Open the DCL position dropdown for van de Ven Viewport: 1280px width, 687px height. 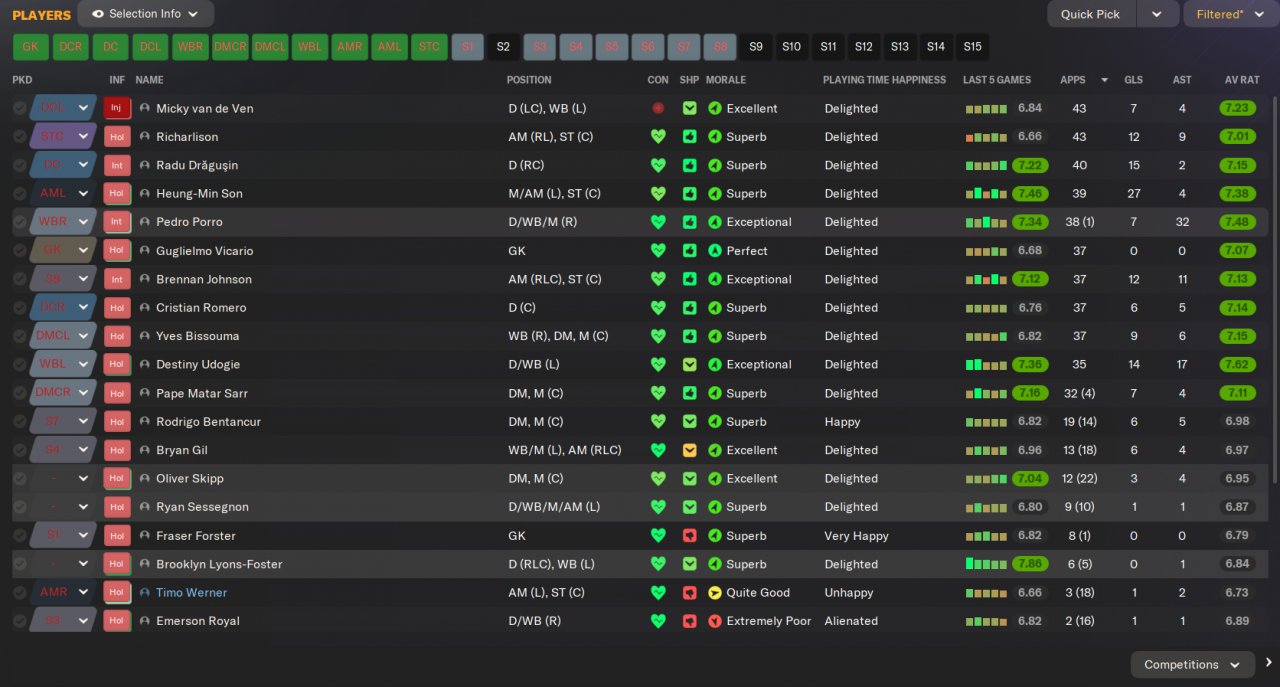tap(84, 108)
